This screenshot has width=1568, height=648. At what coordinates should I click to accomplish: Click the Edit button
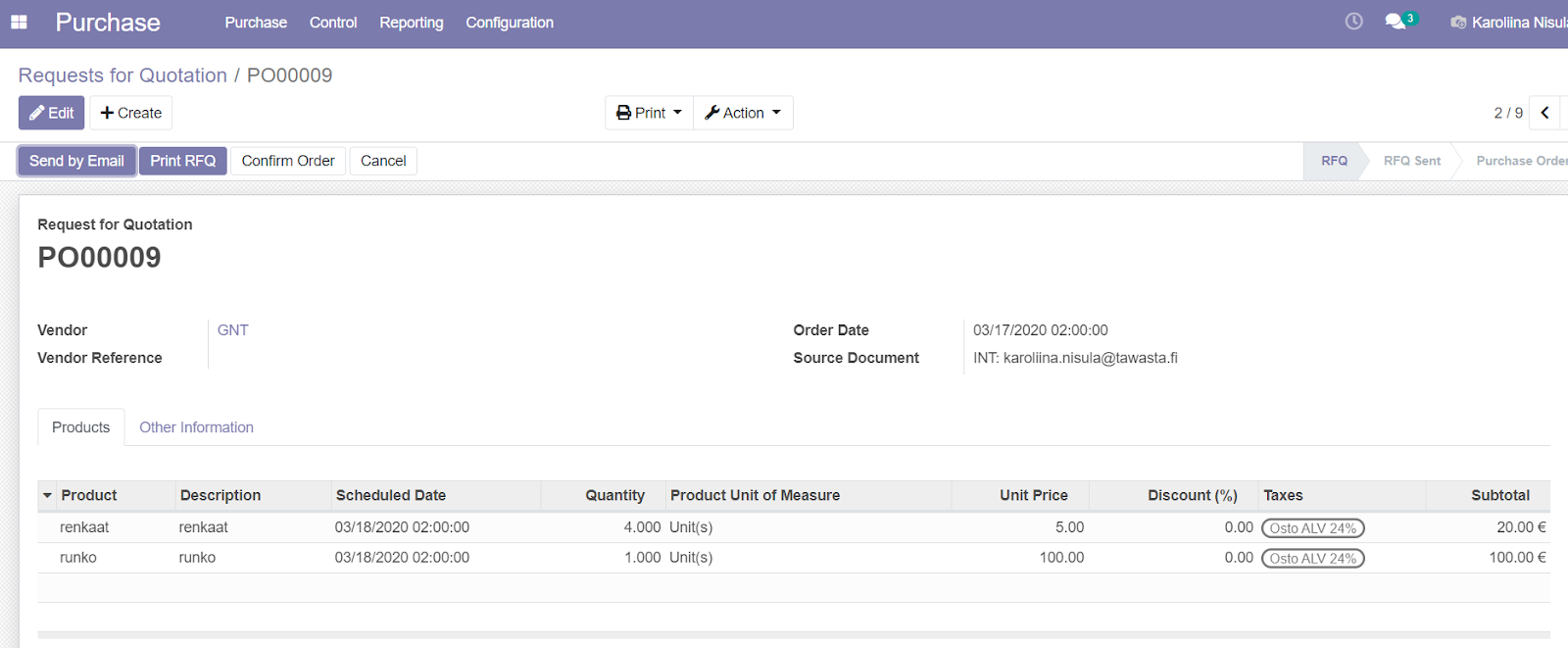pos(52,113)
